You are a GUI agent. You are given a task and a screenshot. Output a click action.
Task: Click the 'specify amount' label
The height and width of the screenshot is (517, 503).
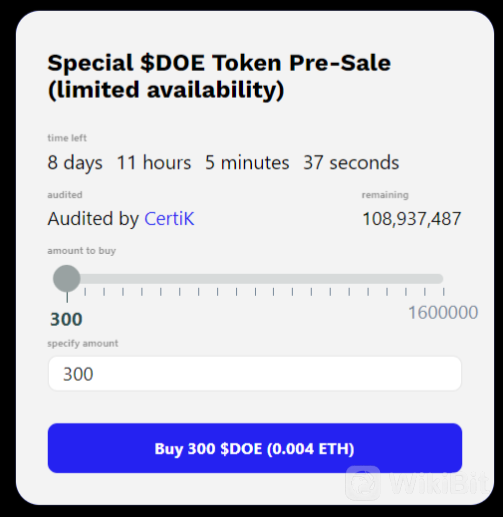[x=83, y=343]
